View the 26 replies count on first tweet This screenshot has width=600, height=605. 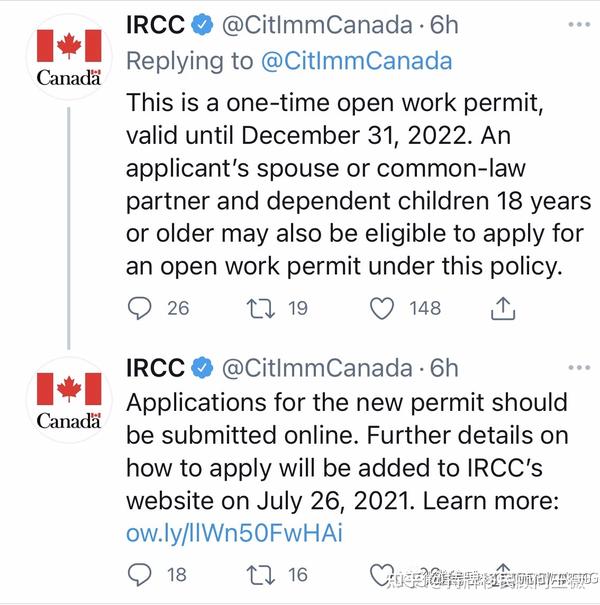(x=178, y=308)
